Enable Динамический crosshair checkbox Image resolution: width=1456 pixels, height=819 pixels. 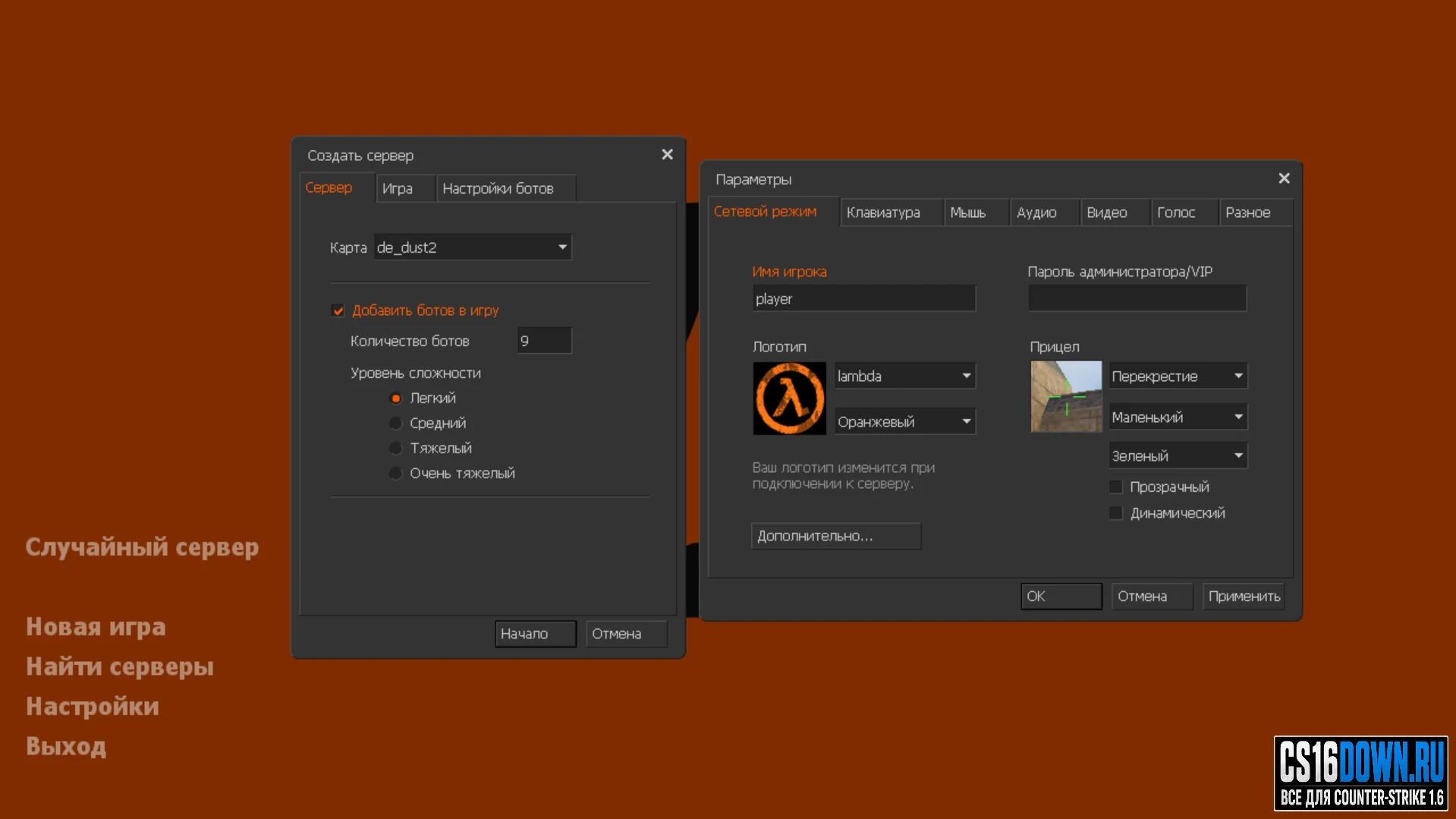[1116, 513]
